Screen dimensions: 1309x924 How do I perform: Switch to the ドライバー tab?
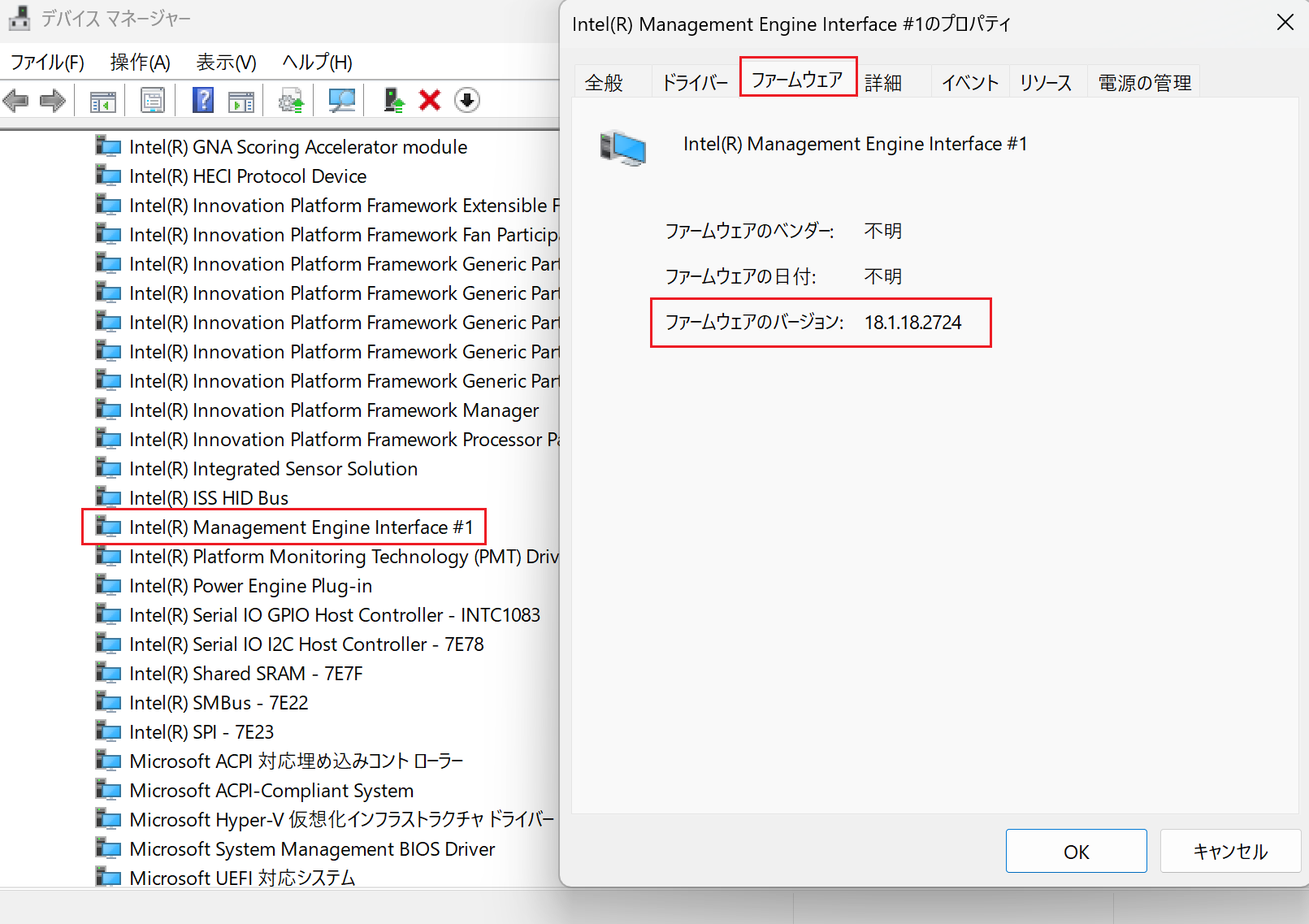pos(695,83)
